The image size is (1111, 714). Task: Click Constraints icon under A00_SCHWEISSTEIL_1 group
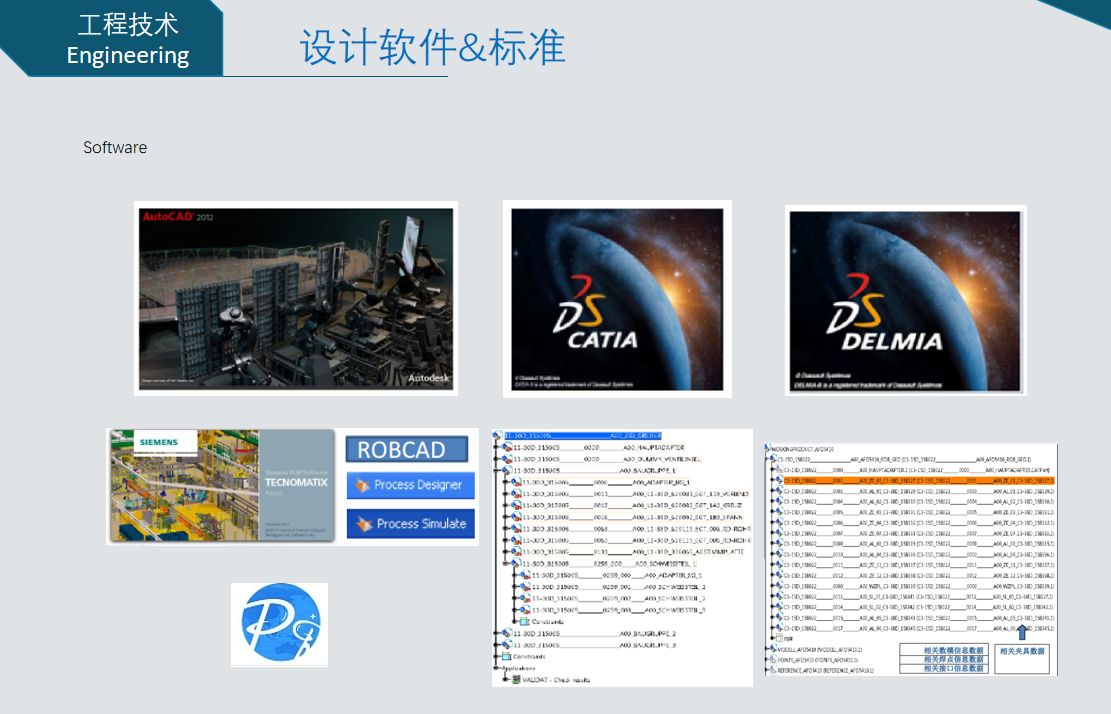coord(526,621)
